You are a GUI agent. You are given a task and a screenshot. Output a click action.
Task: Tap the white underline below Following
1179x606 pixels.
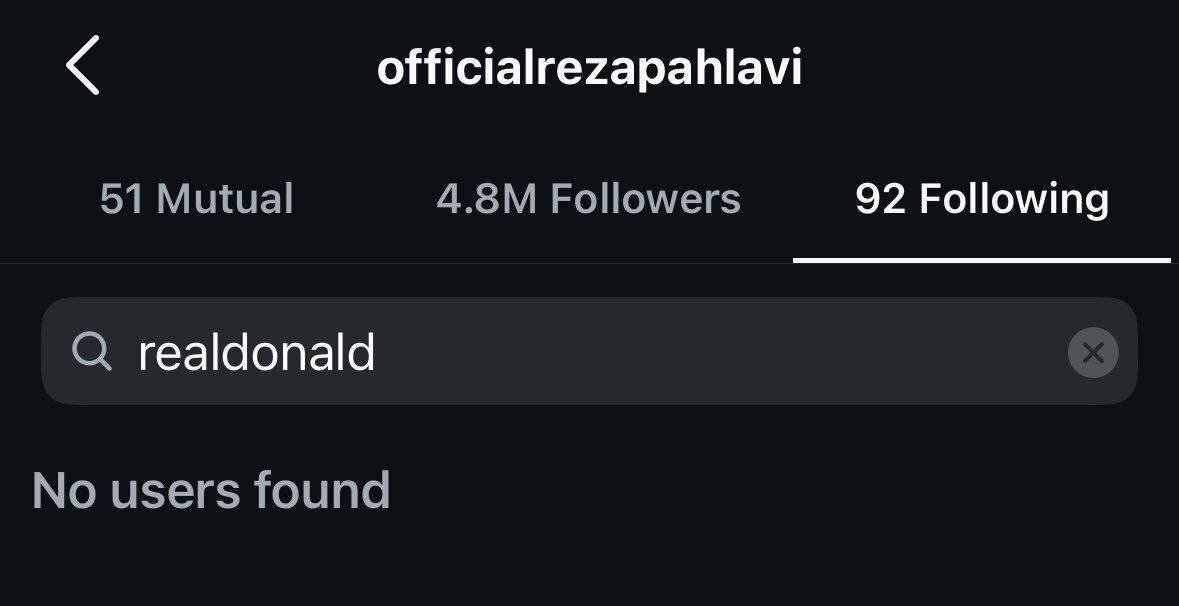(x=982, y=260)
